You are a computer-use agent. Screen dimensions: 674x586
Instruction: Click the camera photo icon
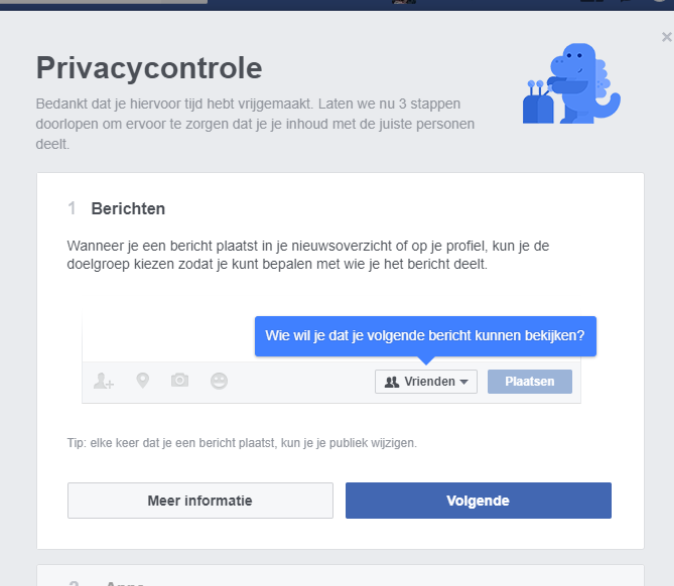click(x=180, y=381)
